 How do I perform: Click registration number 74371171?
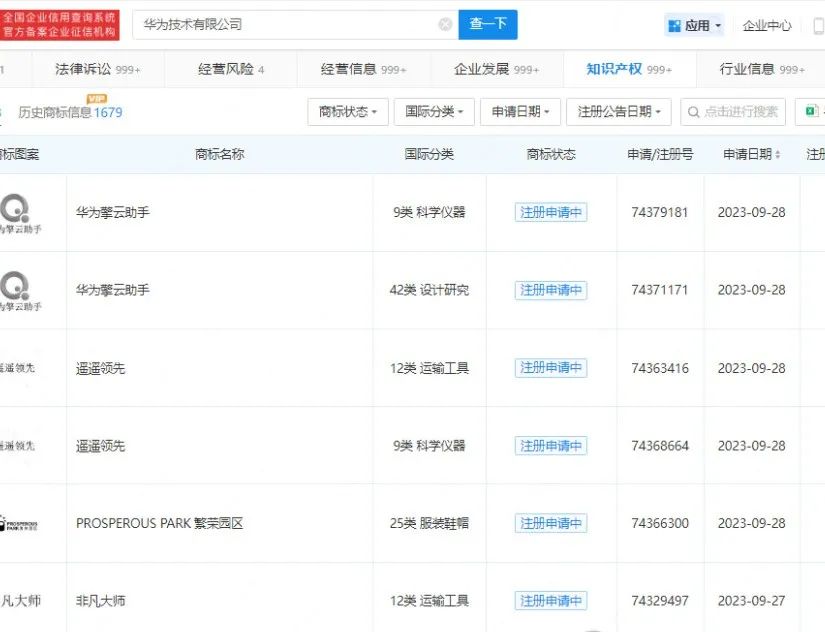pyautogui.click(x=660, y=290)
